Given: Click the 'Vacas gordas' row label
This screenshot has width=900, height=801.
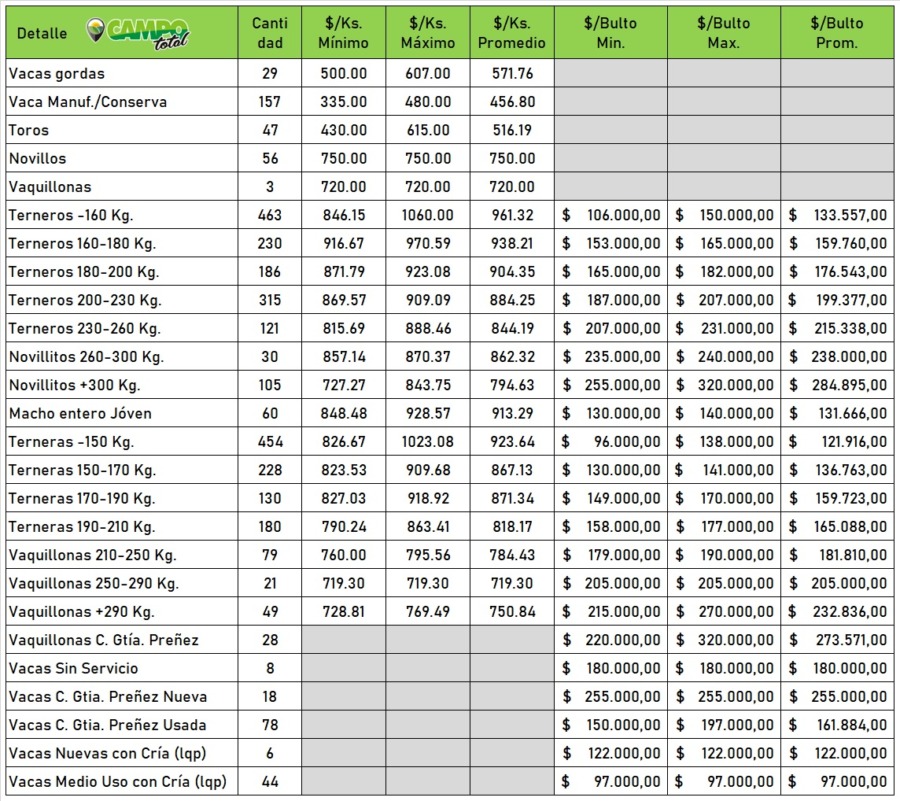Looking at the screenshot, I should coord(56,74).
